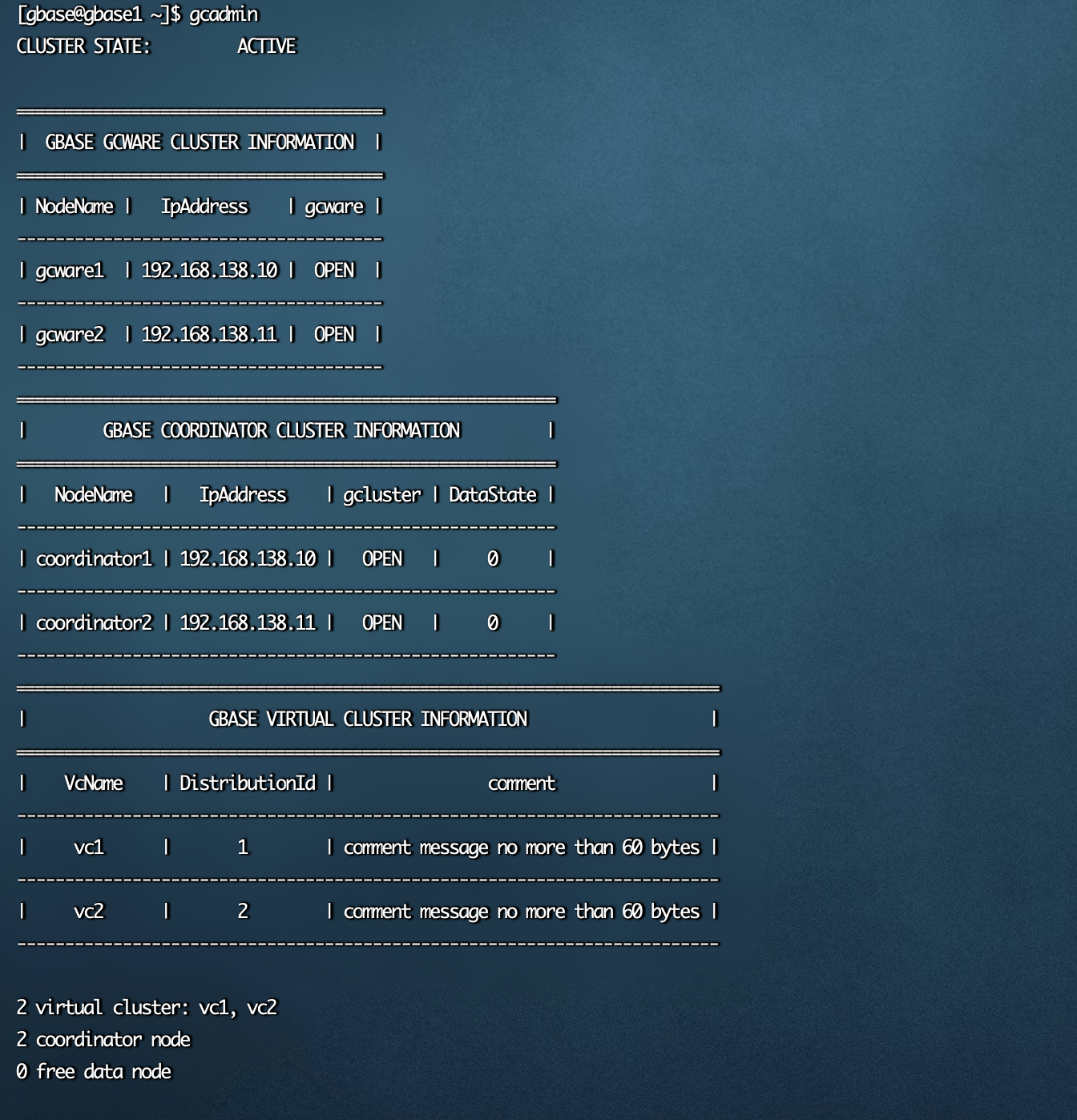The width and height of the screenshot is (1077, 1120).
Task: Click the DistributionId "2" in the vc2 row
Action: coord(243,912)
